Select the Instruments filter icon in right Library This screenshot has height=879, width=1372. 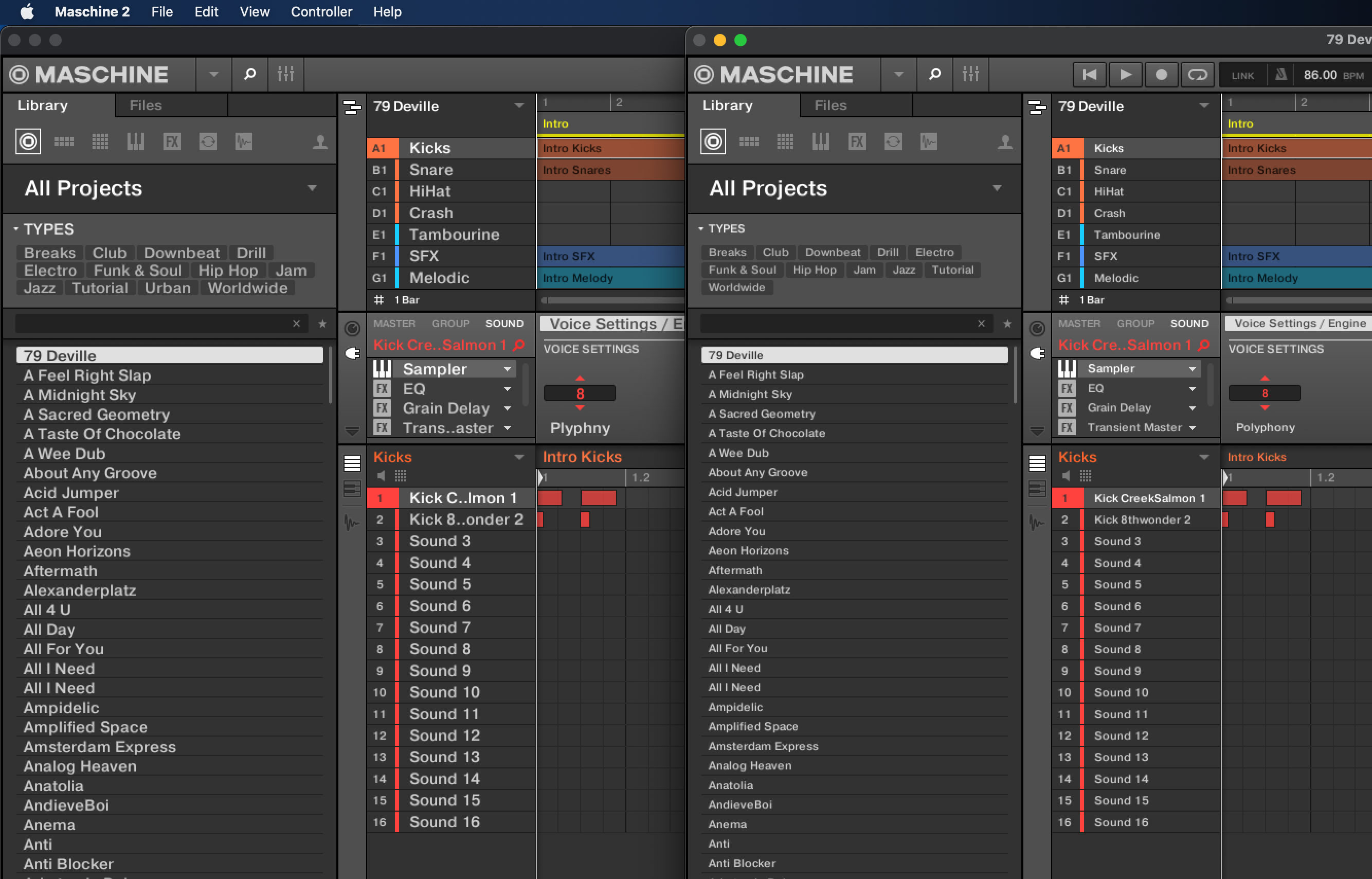(821, 141)
